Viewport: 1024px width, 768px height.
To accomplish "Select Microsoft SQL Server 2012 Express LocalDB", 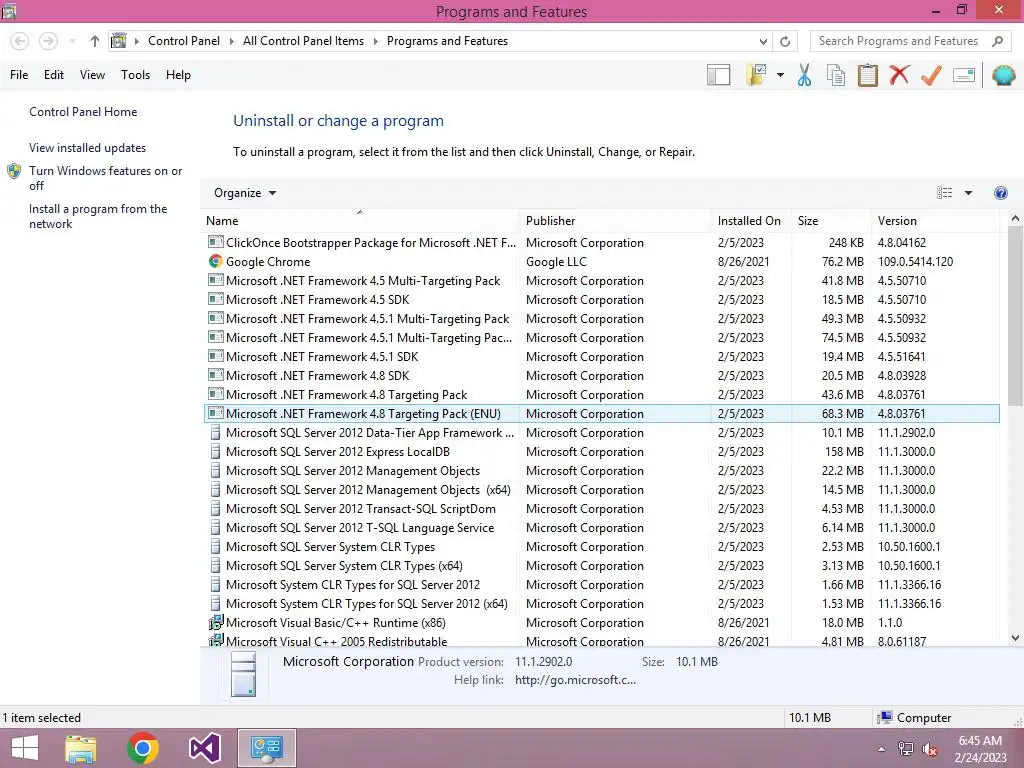I will (601, 452).
